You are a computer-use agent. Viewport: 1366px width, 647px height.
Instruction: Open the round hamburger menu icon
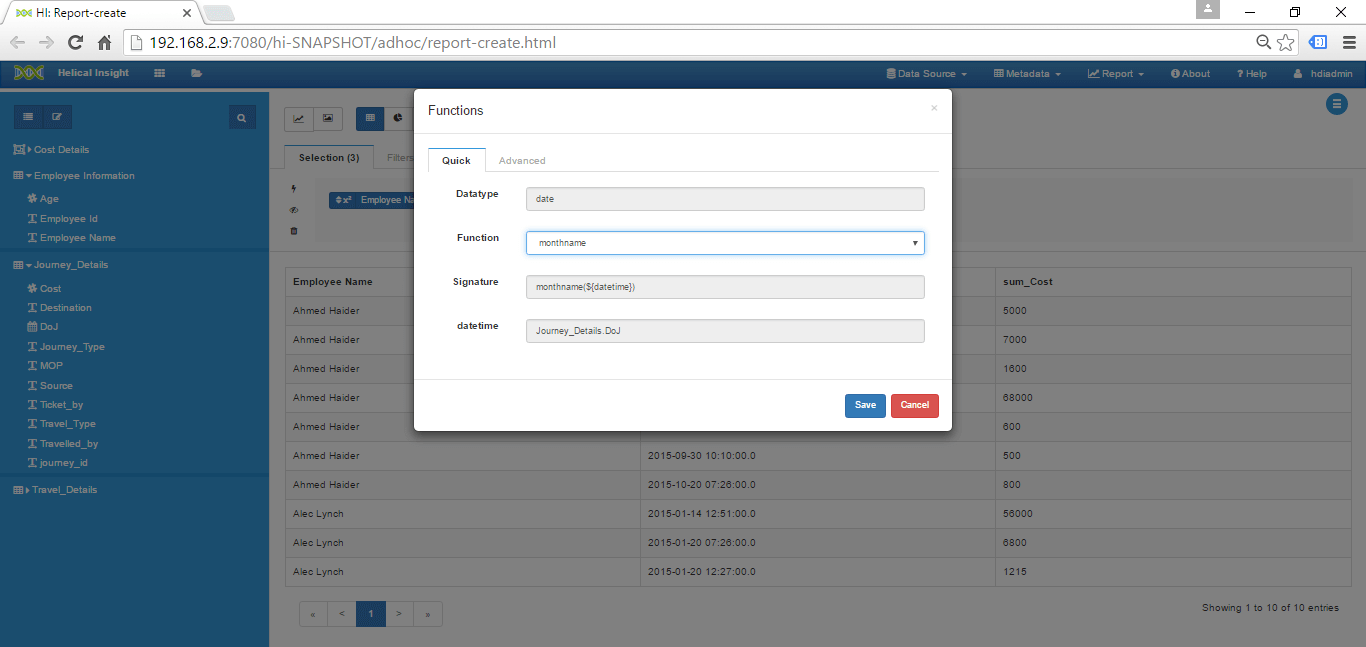pos(1336,104)
